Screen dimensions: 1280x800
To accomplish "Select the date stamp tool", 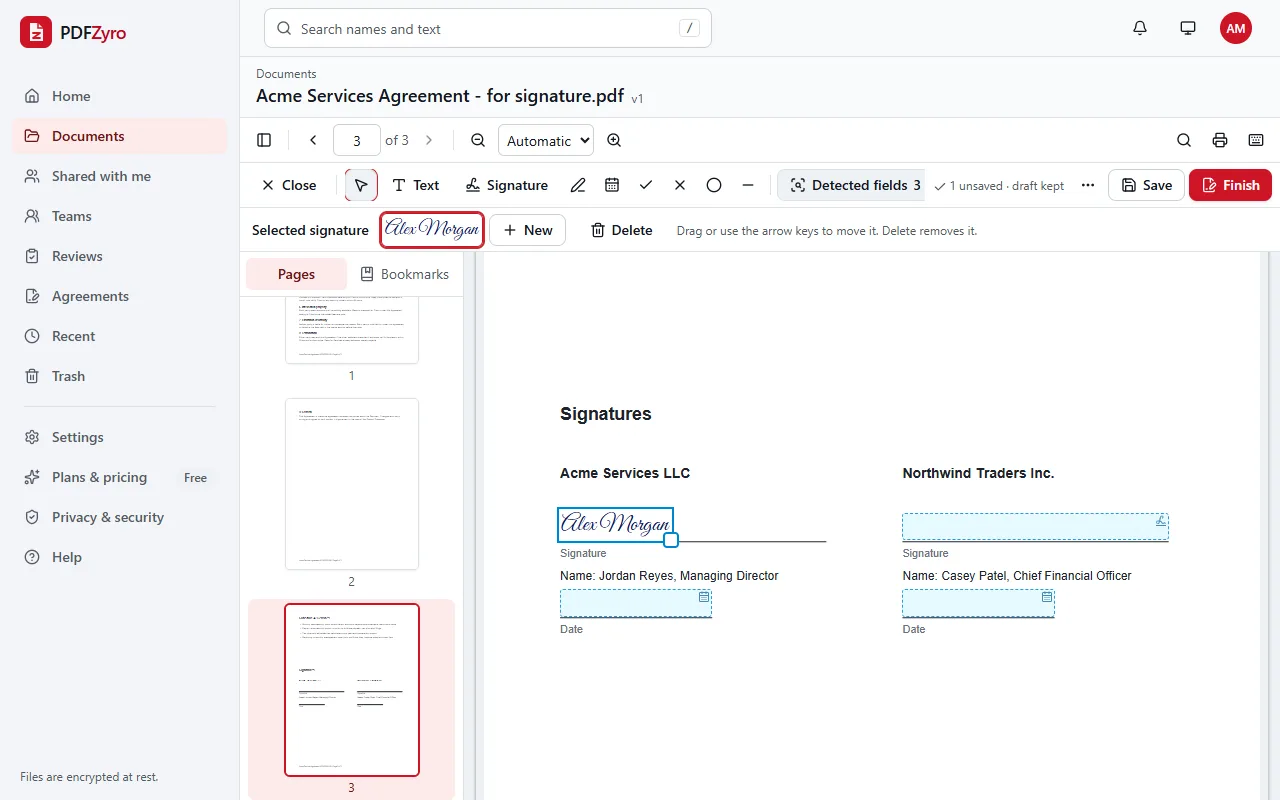I will (612, 185).
